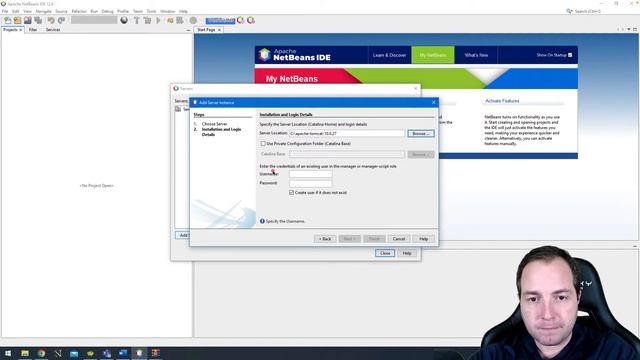This screenshot has width=640, height=360.
Task: Click the Server Location text field
Action: [x=347, y=133]
